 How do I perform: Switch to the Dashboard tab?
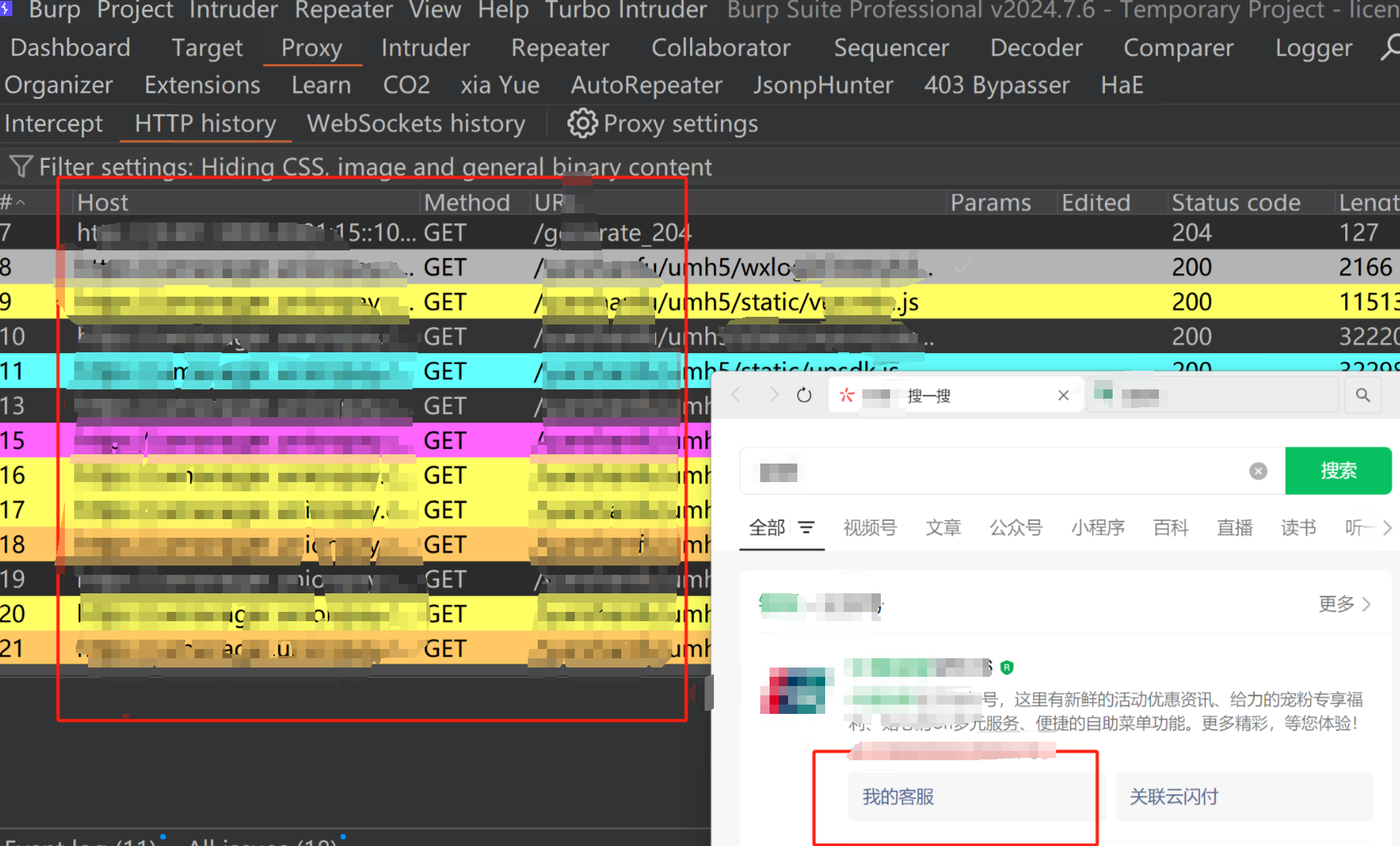pyautogui.click(x=70, y=48)
